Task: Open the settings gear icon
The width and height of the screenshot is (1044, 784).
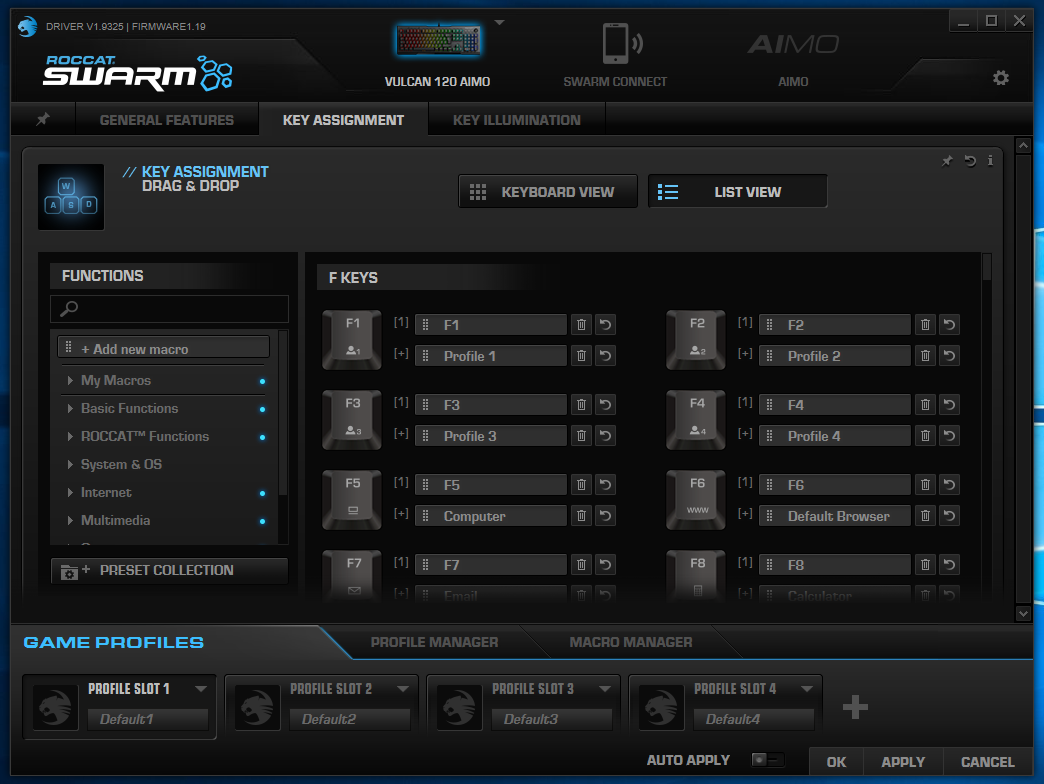Action: tap(1001, 78)
